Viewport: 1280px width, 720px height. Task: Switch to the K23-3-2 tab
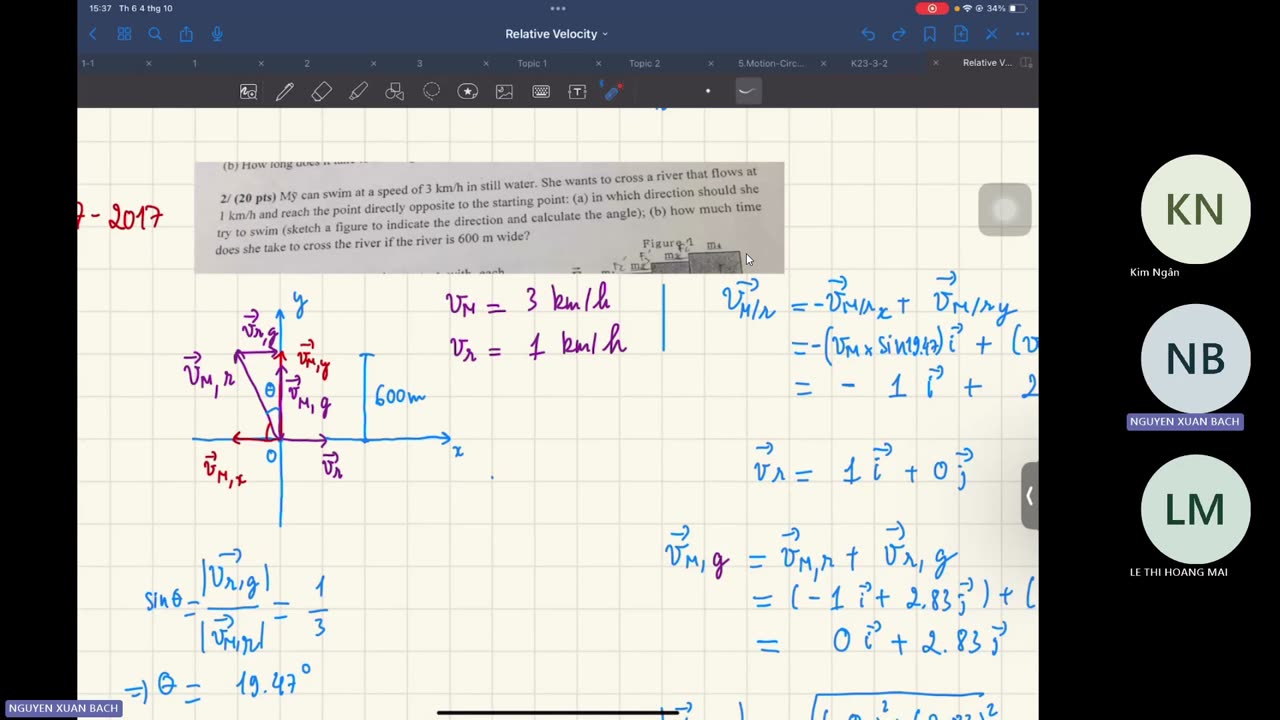pos(869,63)
